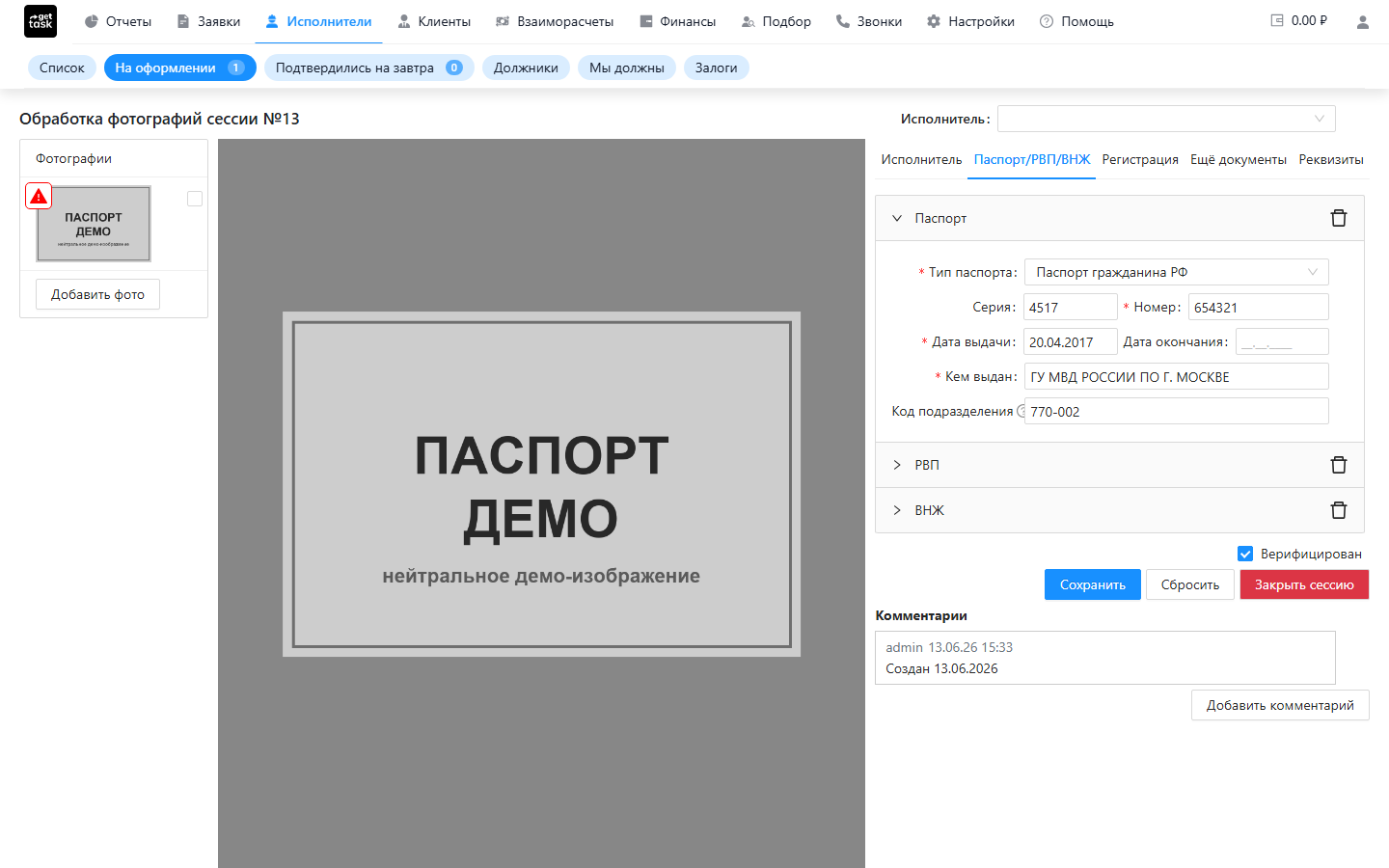
Task: Switch to the Должники tab
Action: (x=526, y=68)
